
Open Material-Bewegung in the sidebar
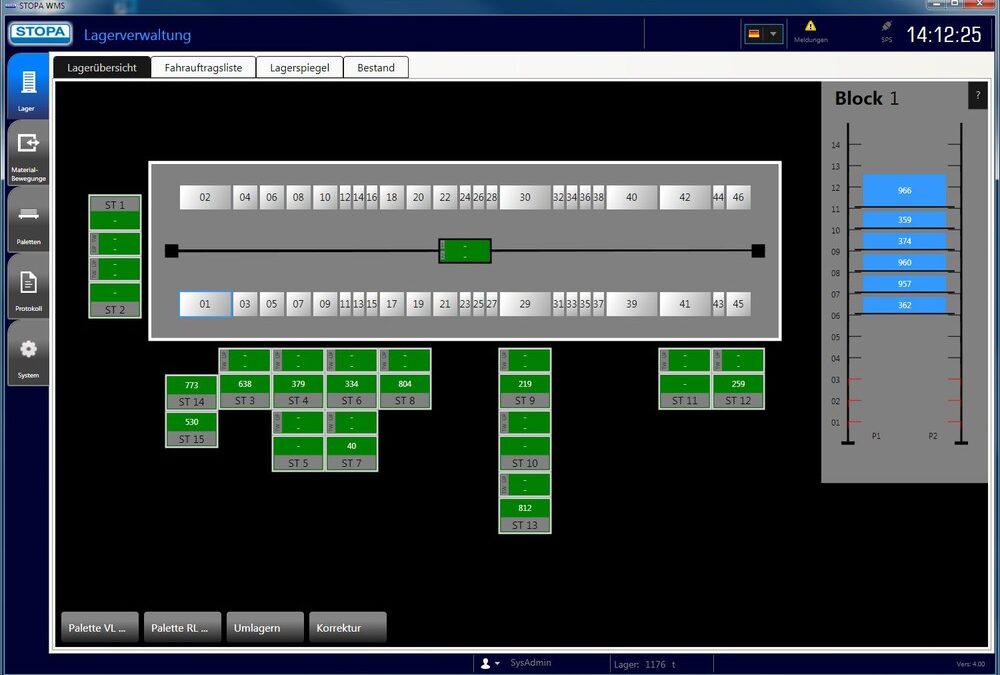(27, 153)
